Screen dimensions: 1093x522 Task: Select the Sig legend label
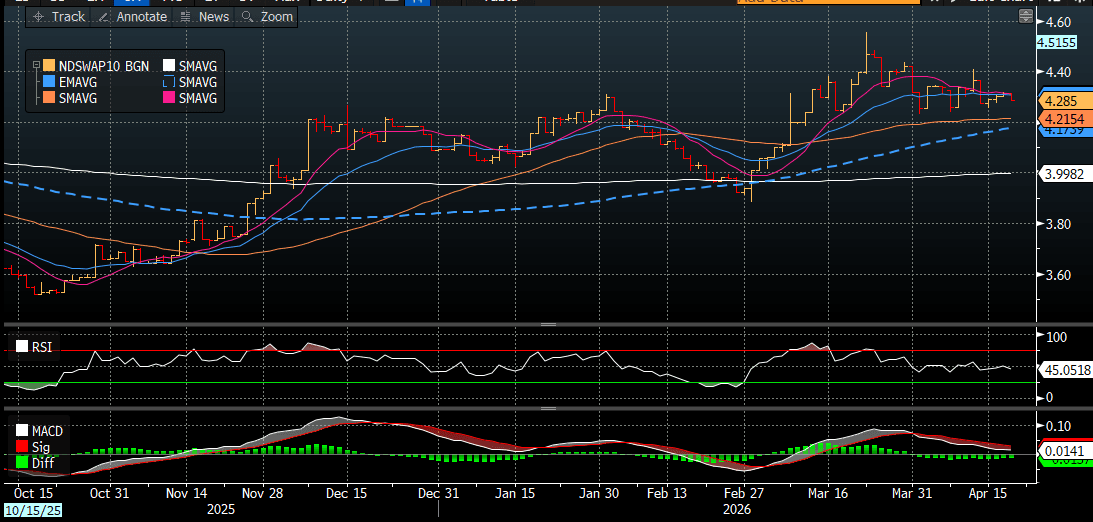(40, 447)
